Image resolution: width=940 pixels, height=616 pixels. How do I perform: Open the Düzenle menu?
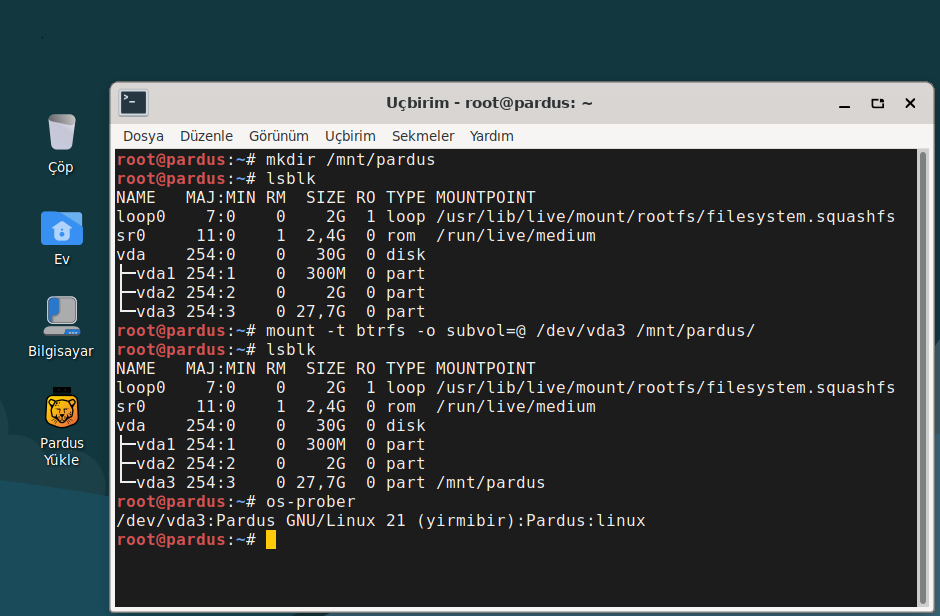pos(206,136)
